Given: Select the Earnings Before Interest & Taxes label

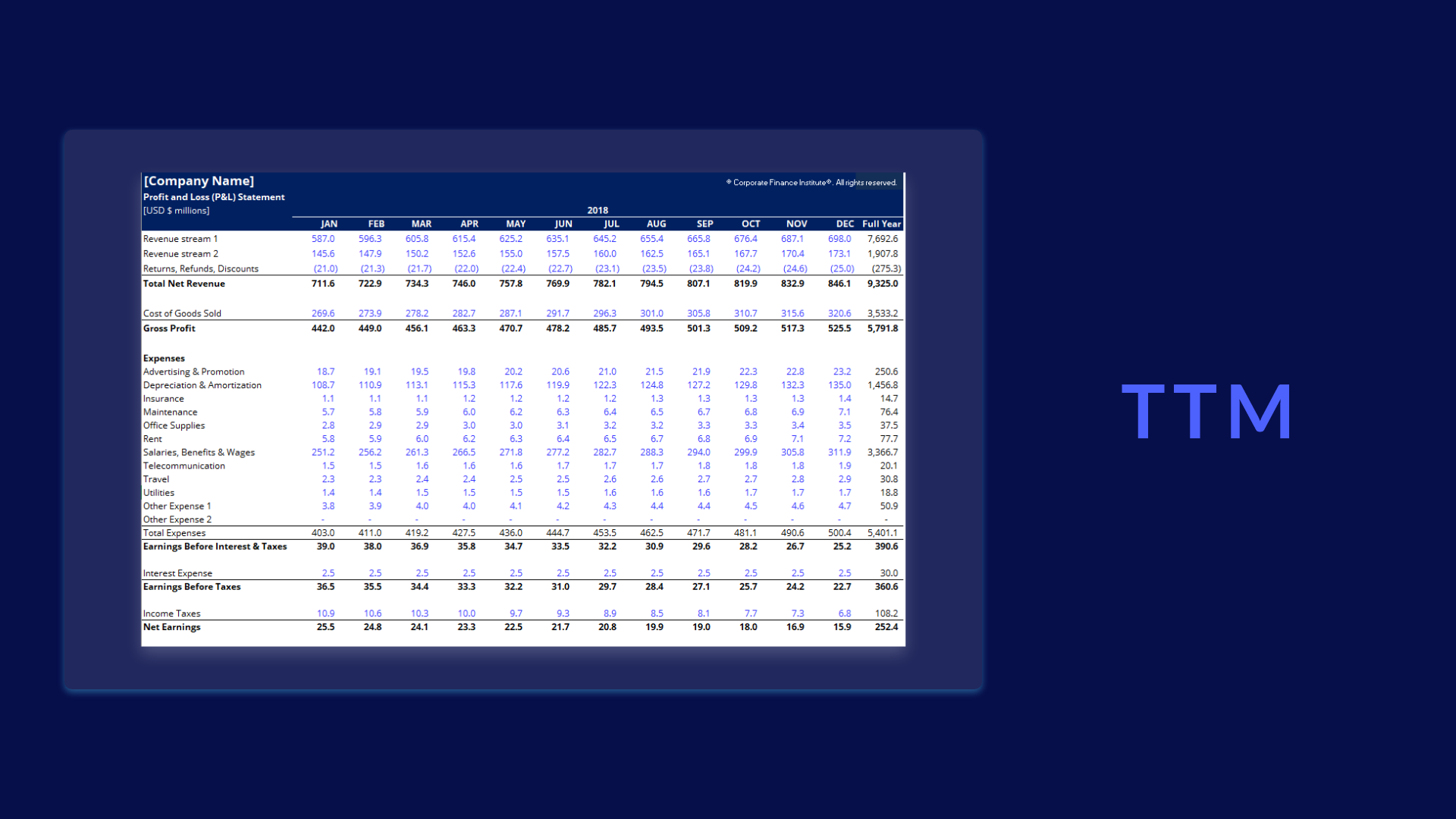Looking at the screenshot, I should pos(215,546).
